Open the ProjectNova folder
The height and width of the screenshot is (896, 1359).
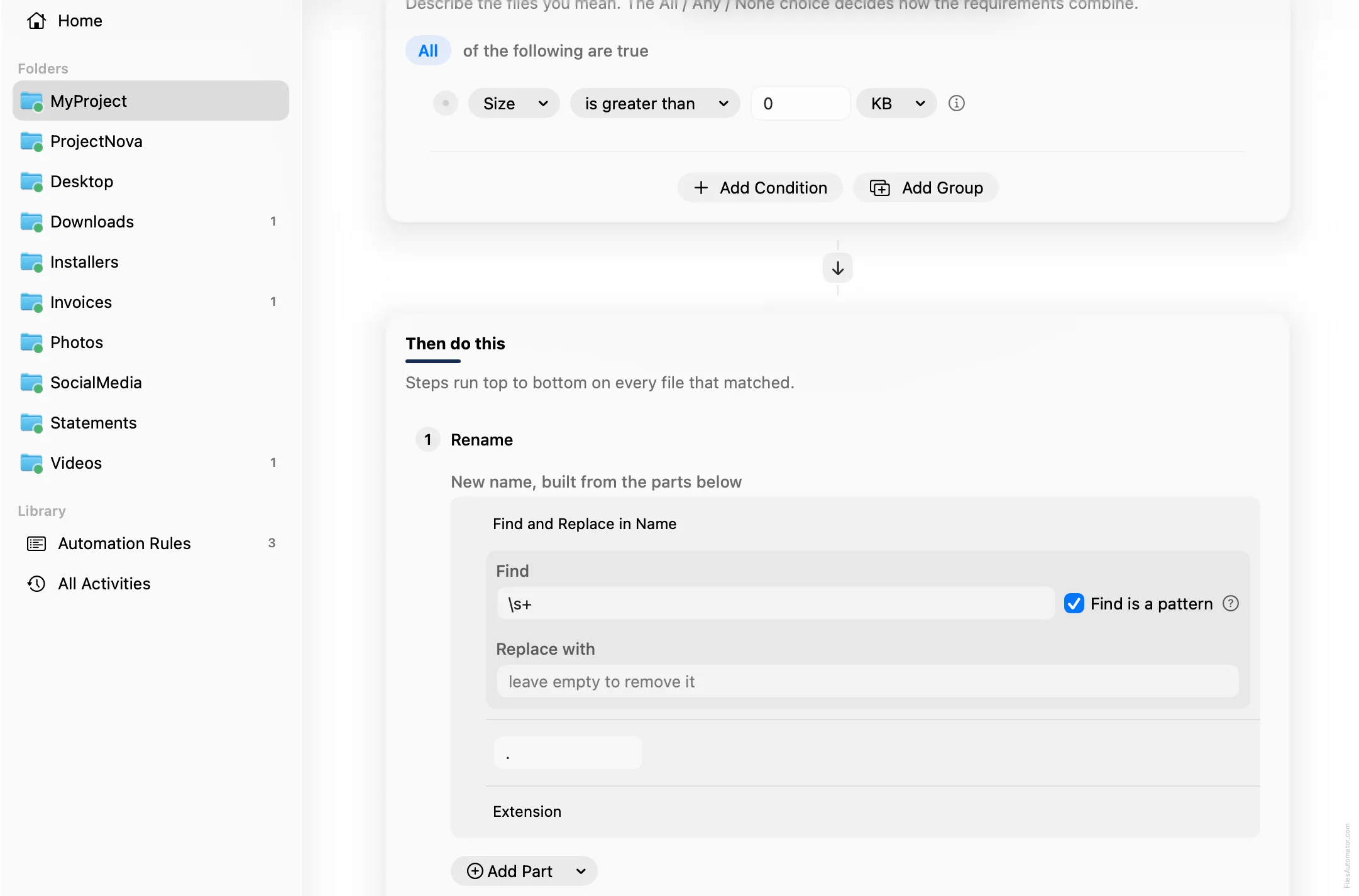pyautogui.click(x=151, y=141)
